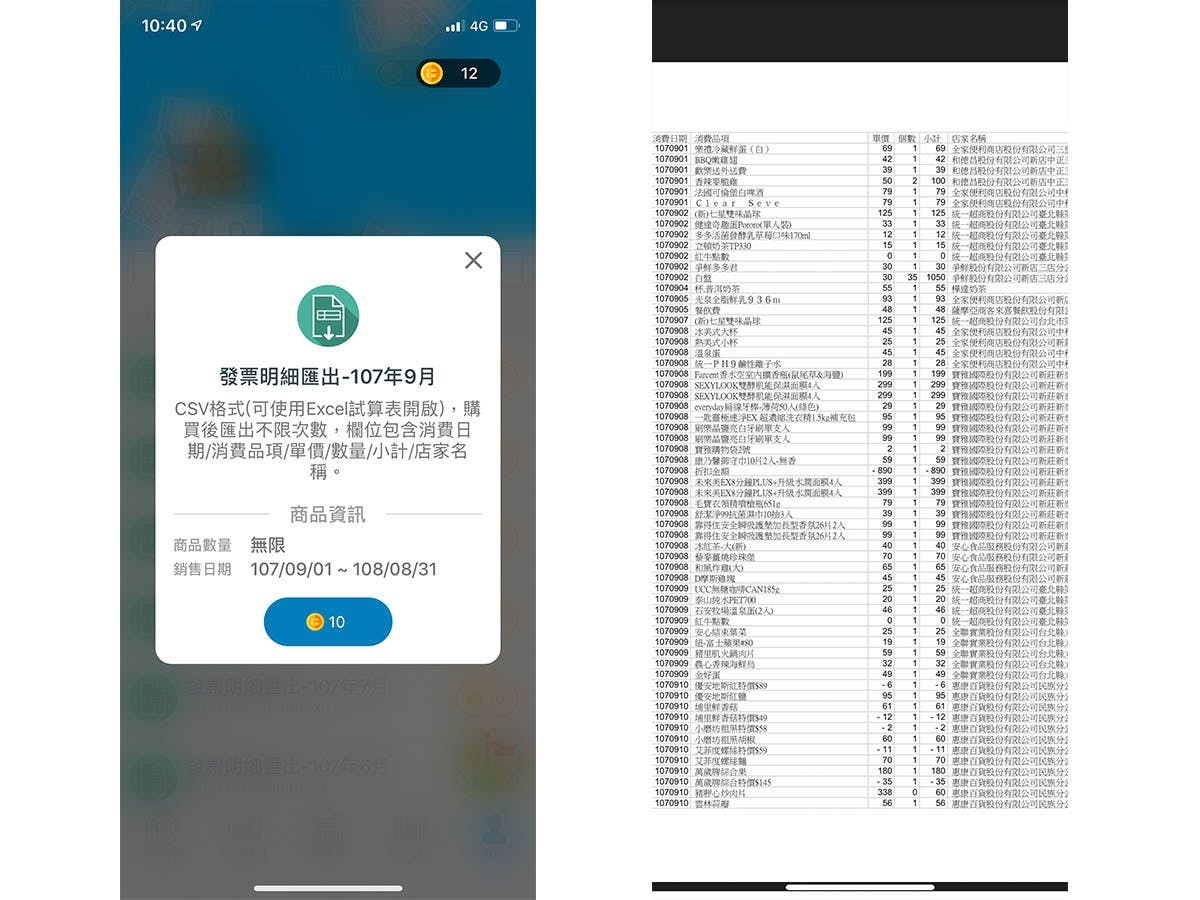The image size is (1200, 900).
Task: Select the 338 unit price in 豬胛心炒肉片 row
Action: pos(885,792)
